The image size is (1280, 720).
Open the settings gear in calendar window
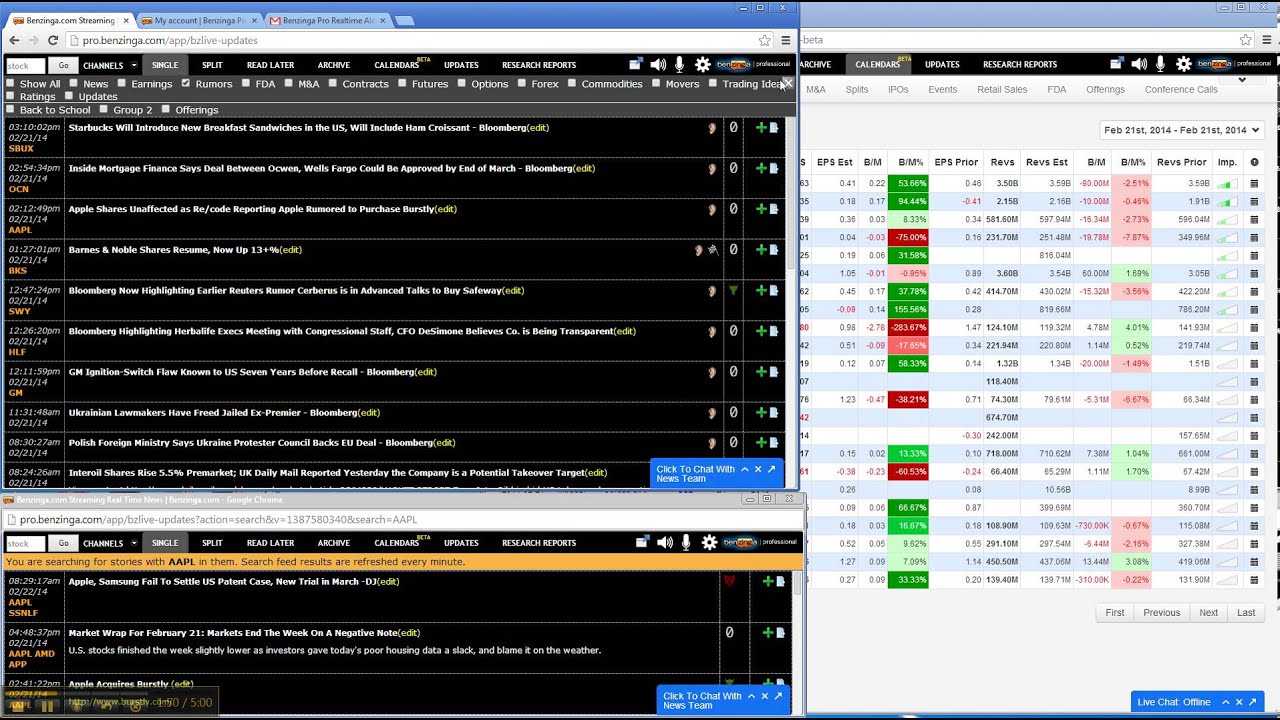[1184, 64]
